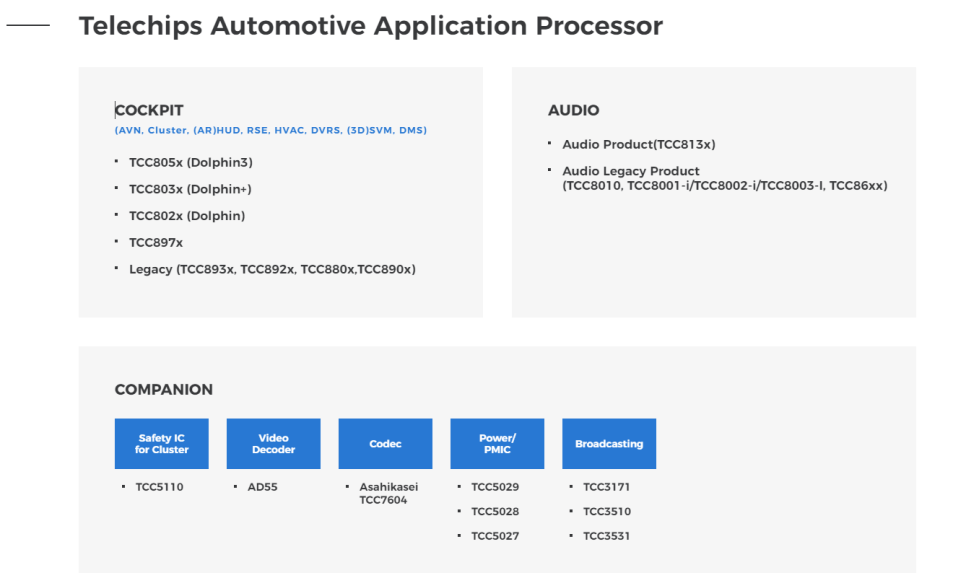Click the Audio Legacy Product item
This screenshot has height=578, width=966.
725,178
